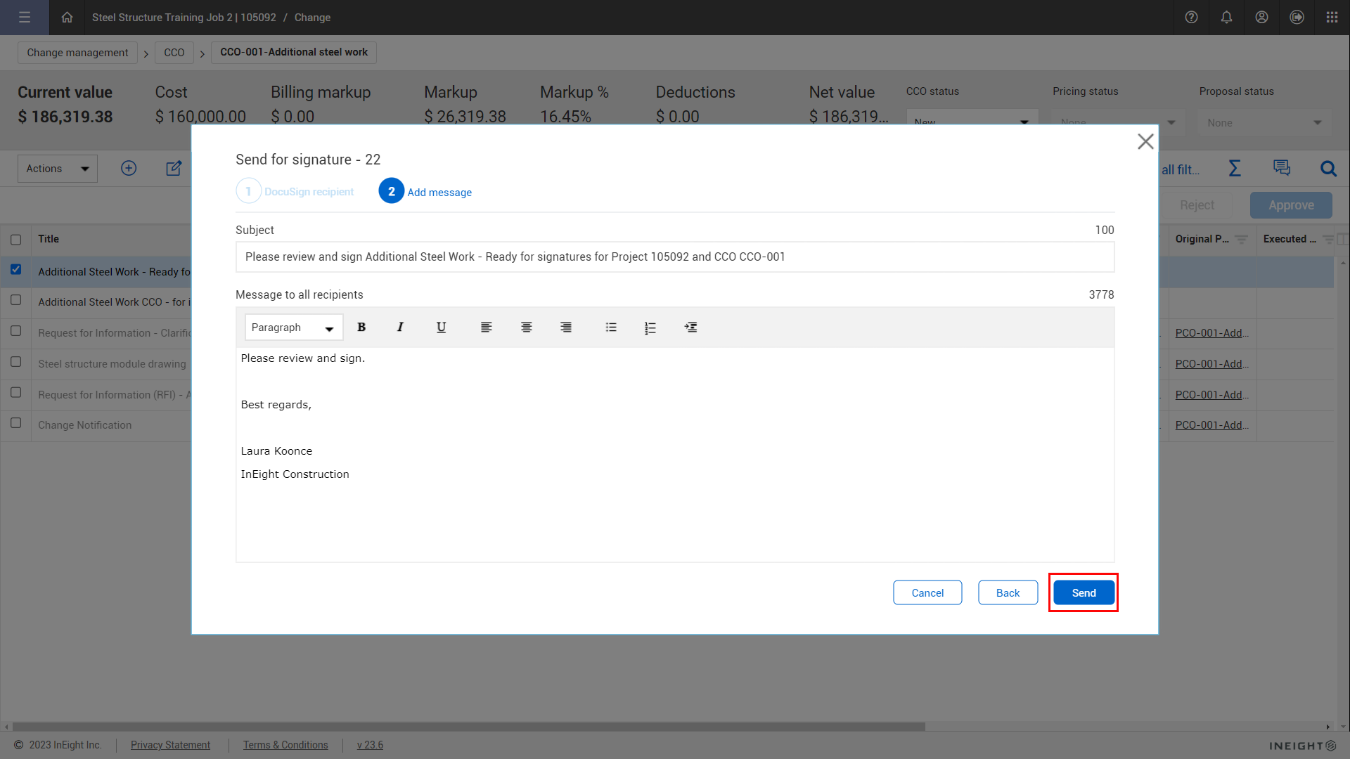Select all rows via the header checkbox
This screenshot has height=759, width=1350.
tap(14, 239)
